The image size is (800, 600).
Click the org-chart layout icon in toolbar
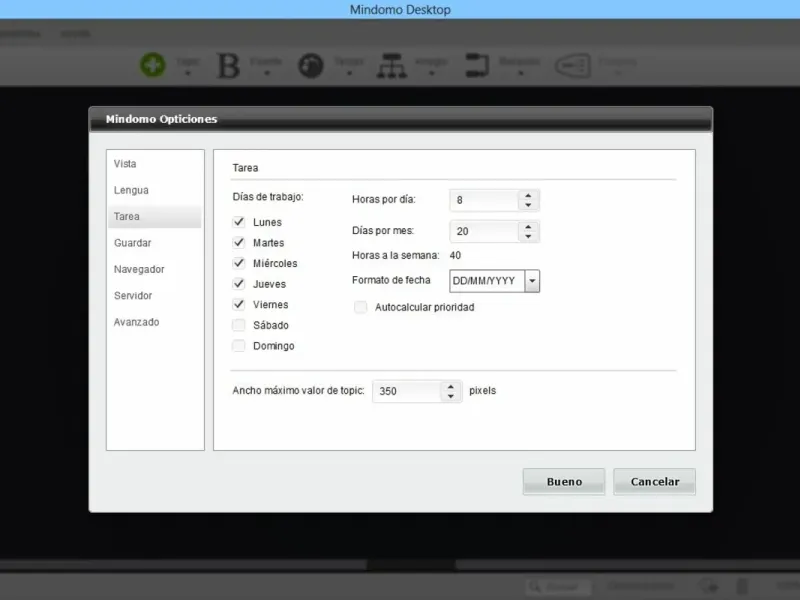pos(392,66)
